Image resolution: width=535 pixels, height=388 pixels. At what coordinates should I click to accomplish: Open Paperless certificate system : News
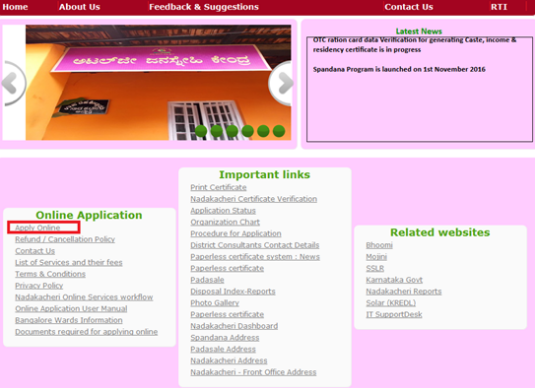(x=255, y=257)
